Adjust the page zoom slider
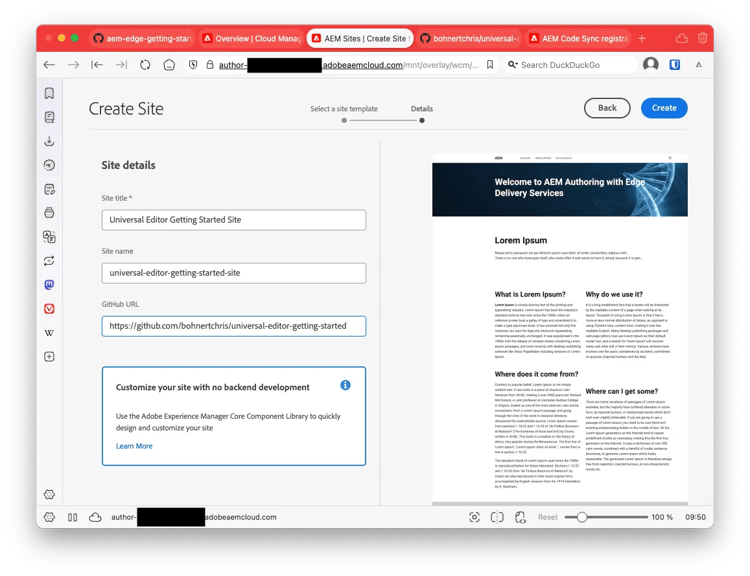 coord(582,517)
